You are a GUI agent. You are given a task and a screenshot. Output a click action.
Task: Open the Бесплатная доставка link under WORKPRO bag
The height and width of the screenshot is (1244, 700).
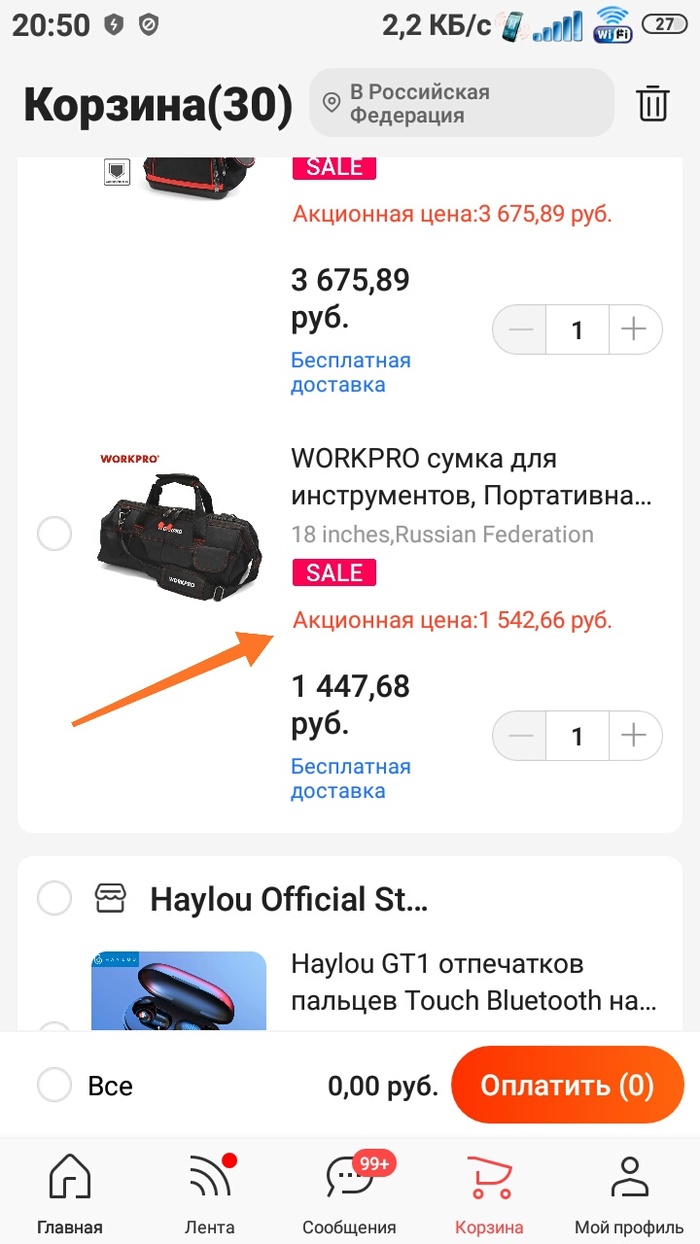click(x=350, y=778)
